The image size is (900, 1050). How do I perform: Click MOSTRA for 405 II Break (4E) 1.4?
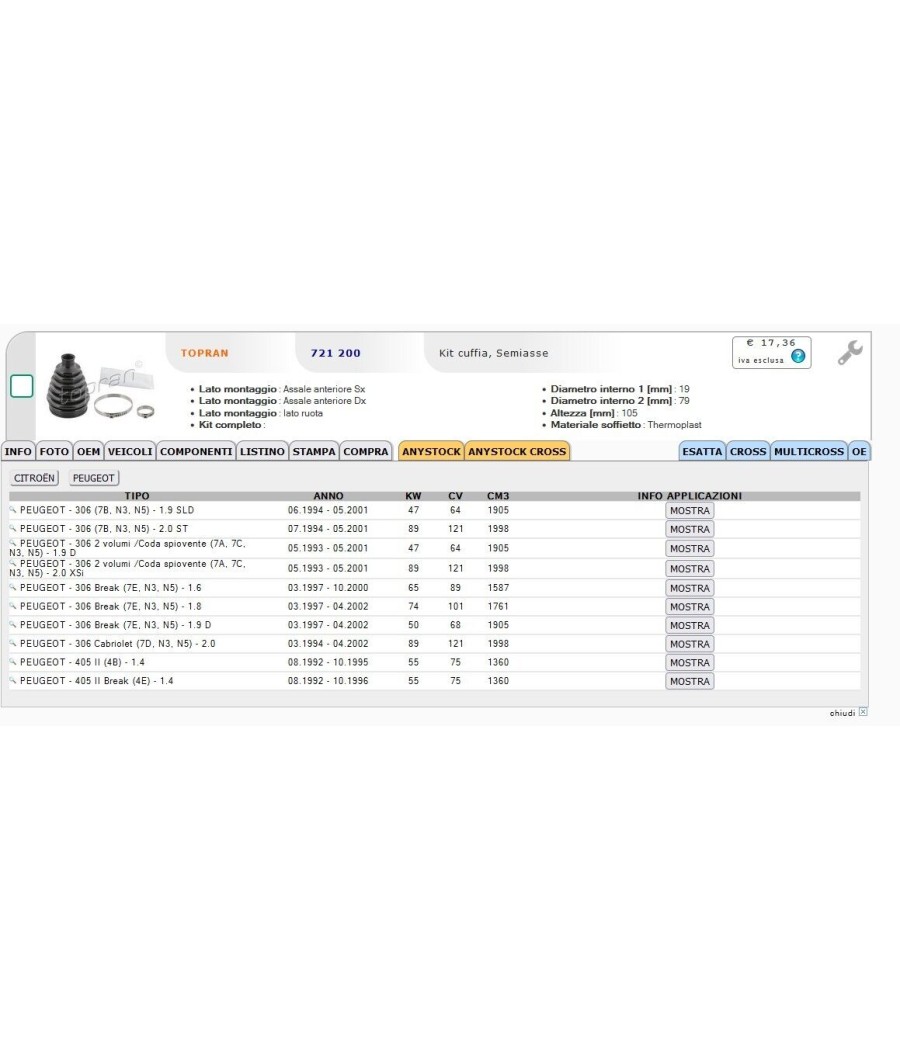coord(690,681)
